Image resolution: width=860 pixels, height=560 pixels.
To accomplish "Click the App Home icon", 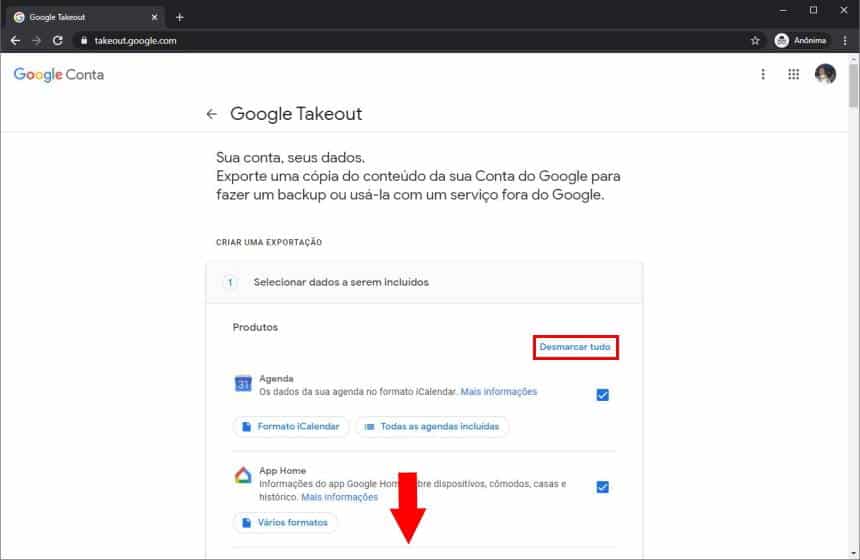I will pyautogui.click(x=243, y=476).
